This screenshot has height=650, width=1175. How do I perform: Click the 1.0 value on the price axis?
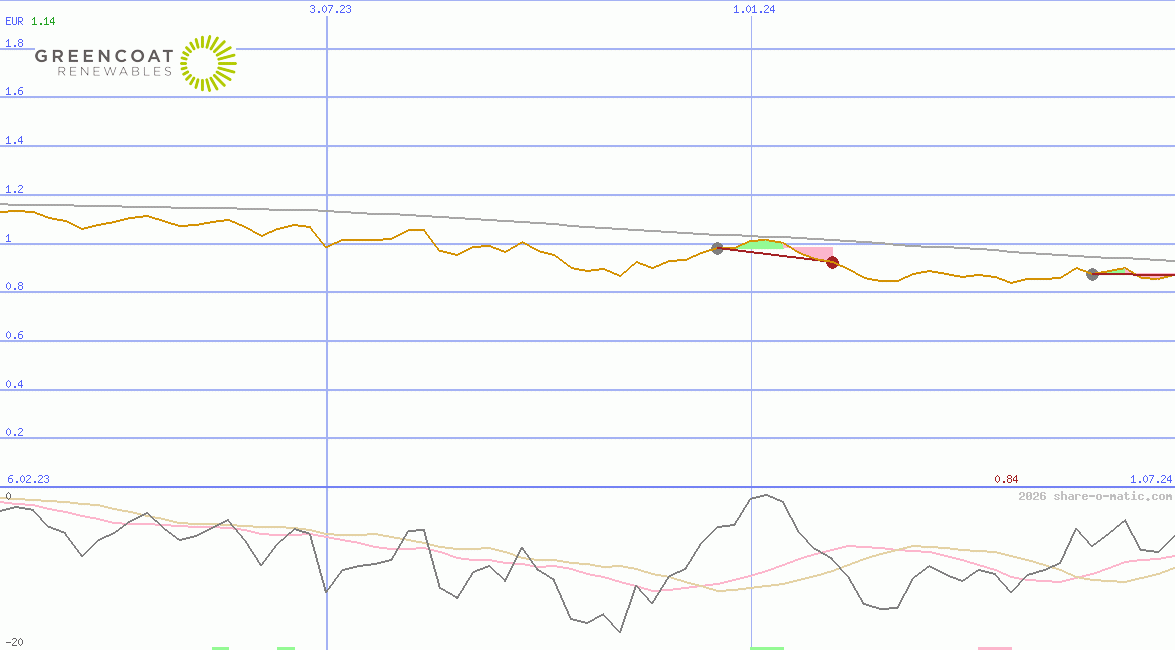[8, 238]
